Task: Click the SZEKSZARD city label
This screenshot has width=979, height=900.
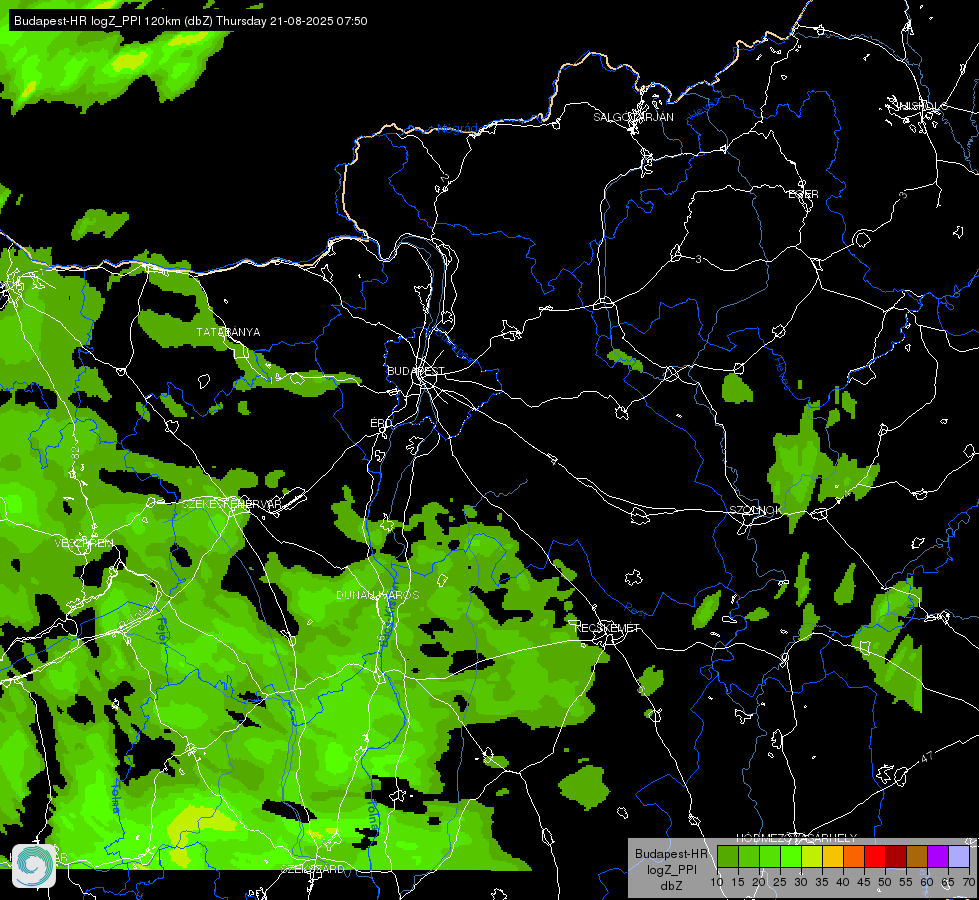Action: 313,869
